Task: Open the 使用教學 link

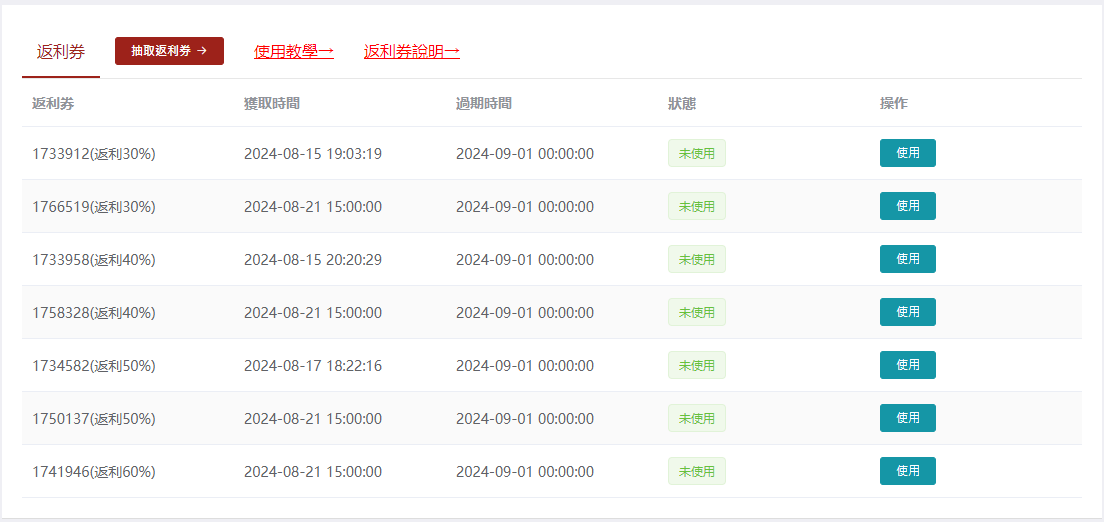Action: pos(293,51)
